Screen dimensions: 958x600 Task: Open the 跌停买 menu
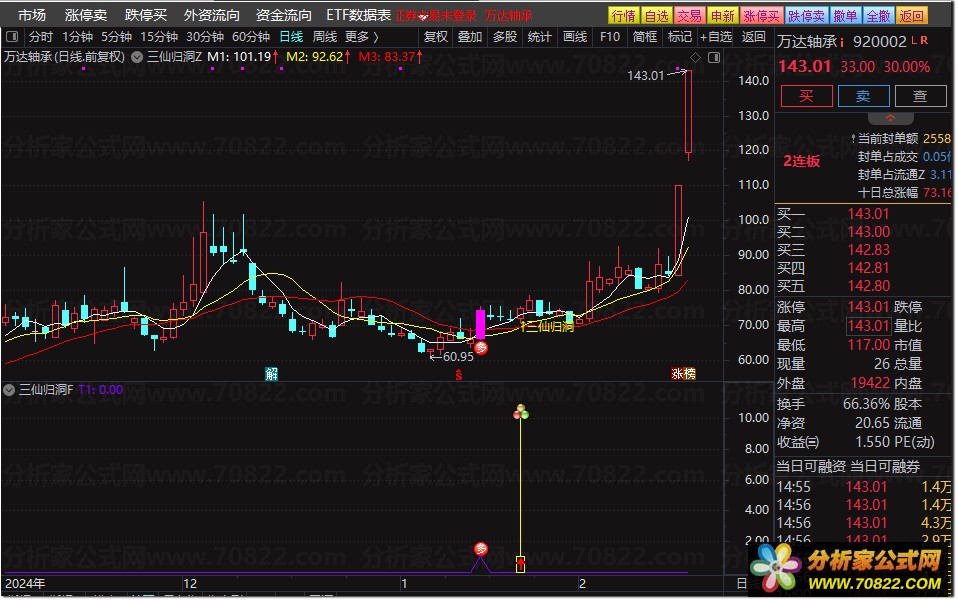(145, 15)
